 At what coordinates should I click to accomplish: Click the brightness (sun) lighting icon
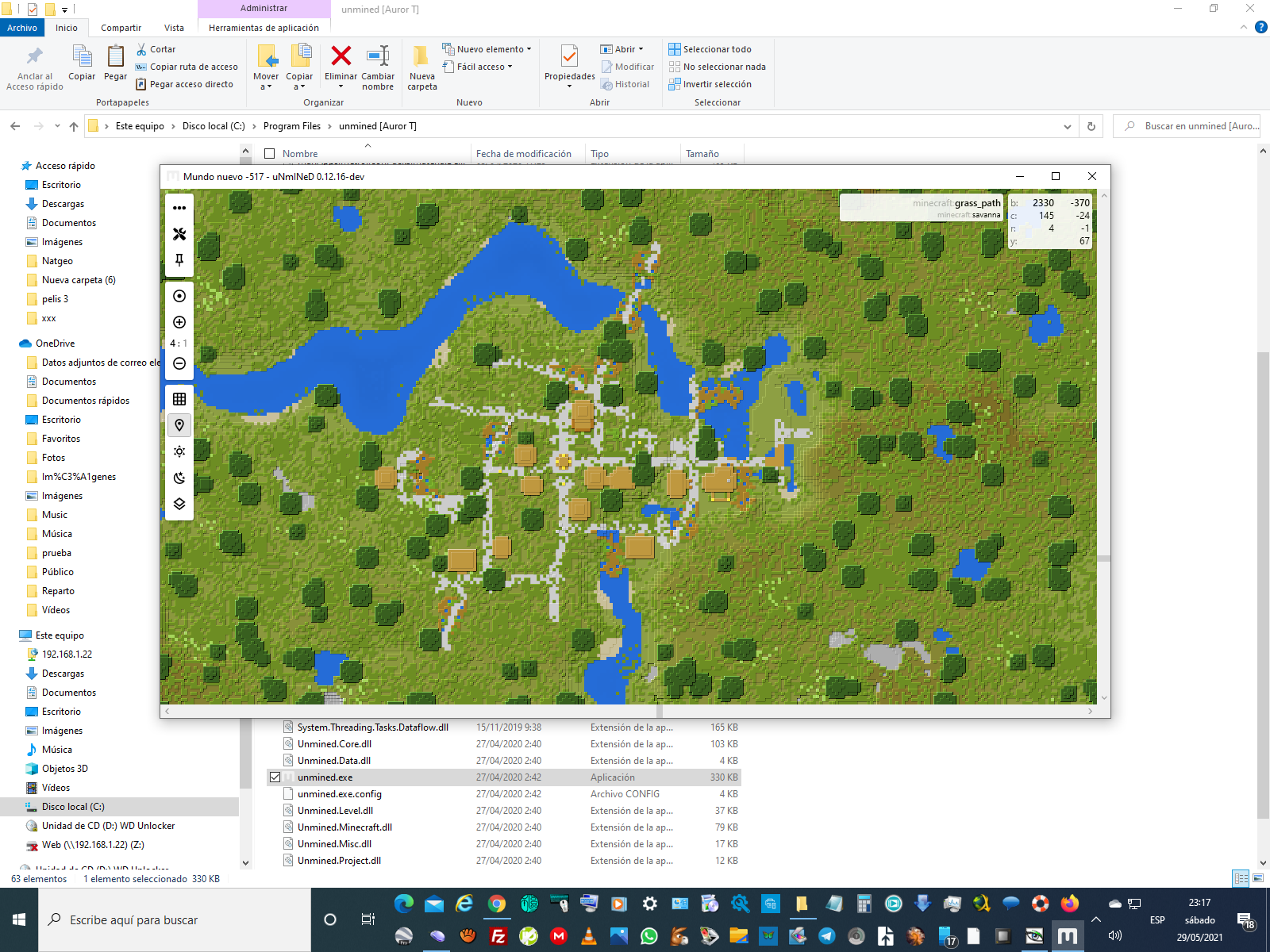coord(179,451)
